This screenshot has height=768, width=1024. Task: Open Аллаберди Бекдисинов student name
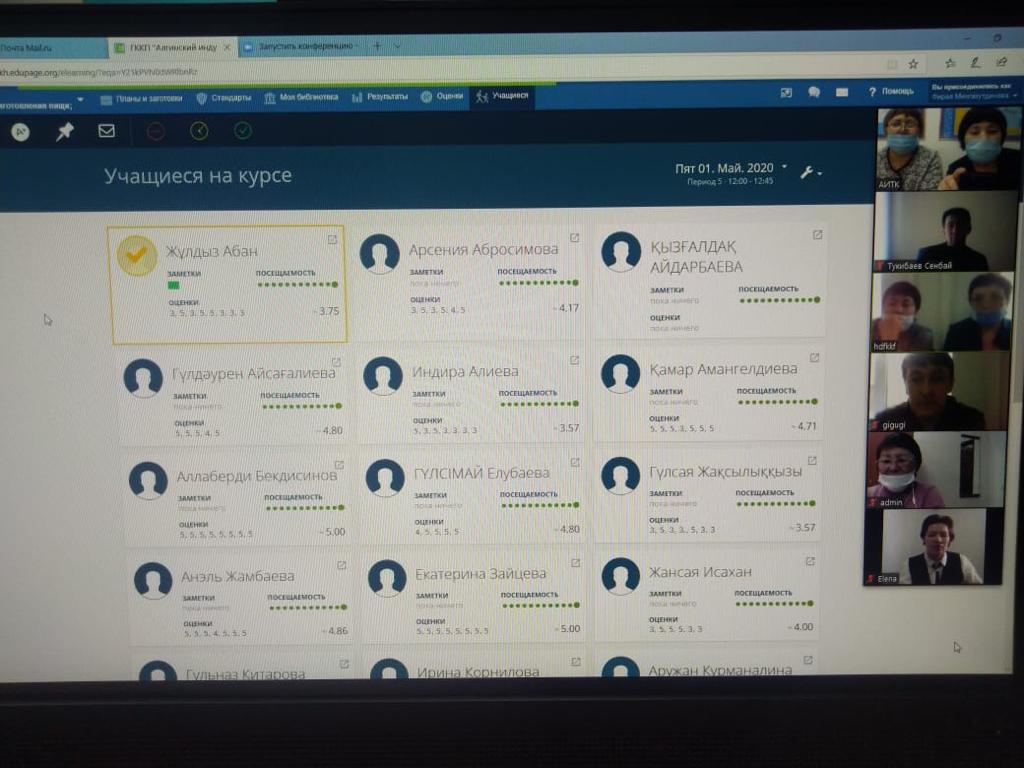pyautogui.click(x=257, y=475)
